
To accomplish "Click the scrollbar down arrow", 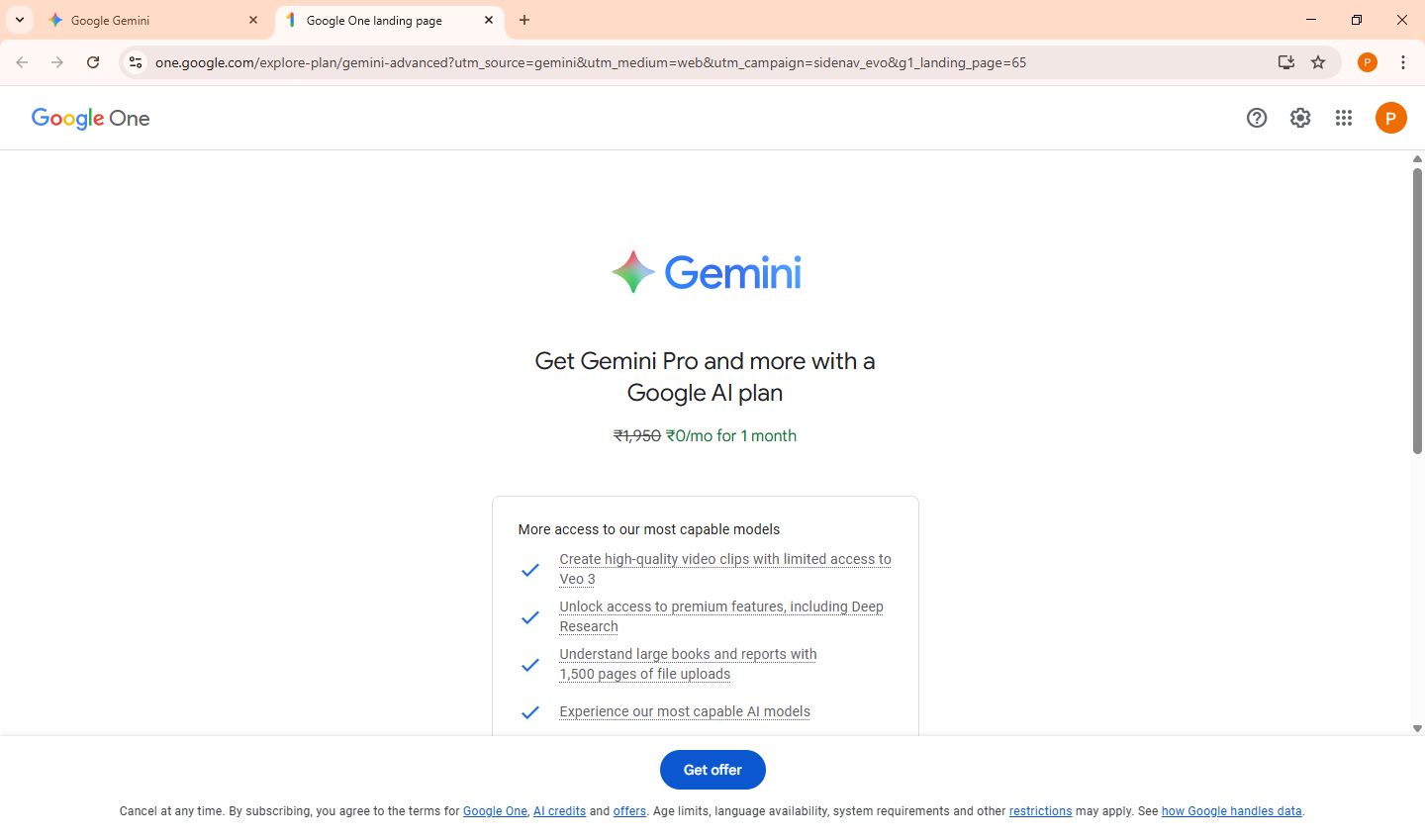I will 1417,728.
